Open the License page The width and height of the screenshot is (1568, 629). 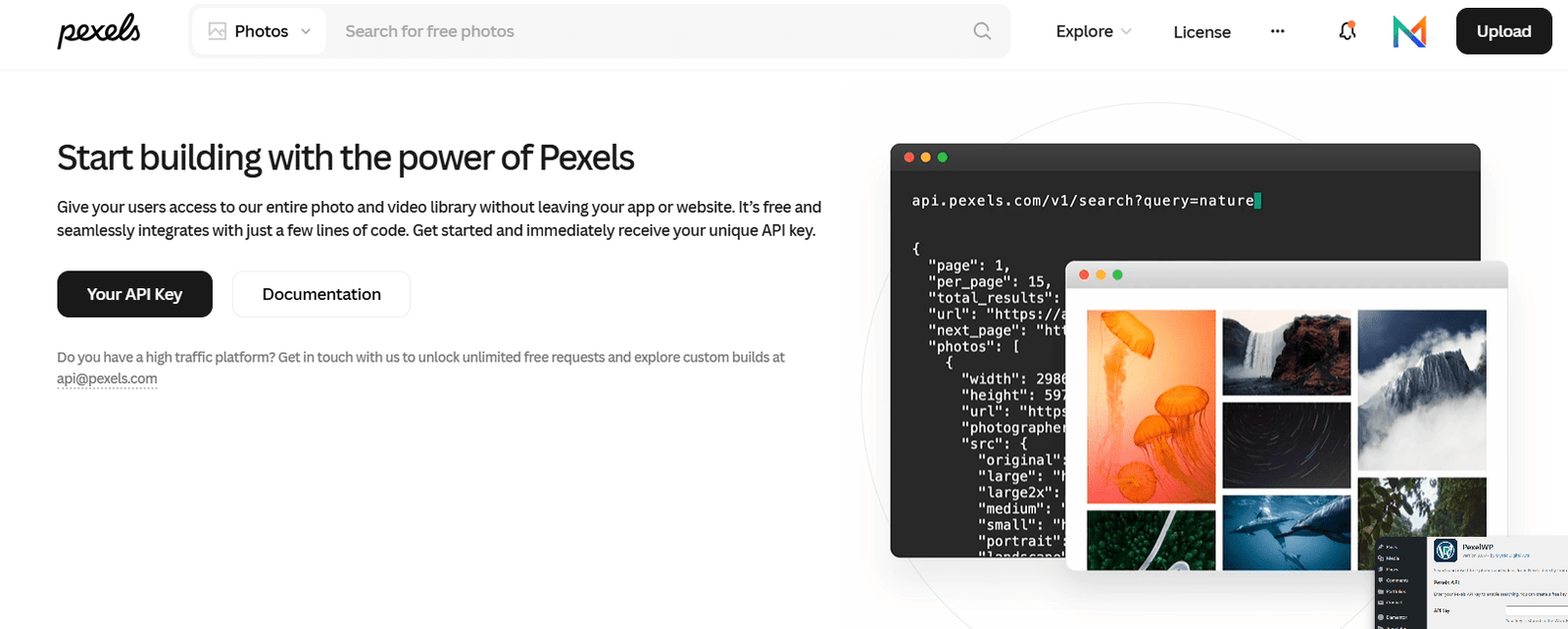point(1201,32)
